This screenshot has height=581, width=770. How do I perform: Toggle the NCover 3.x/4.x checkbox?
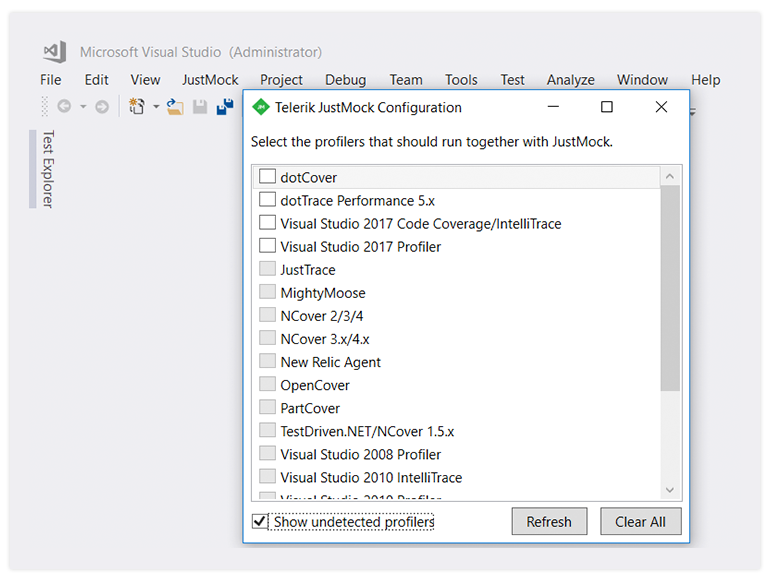tap(267, 338)
